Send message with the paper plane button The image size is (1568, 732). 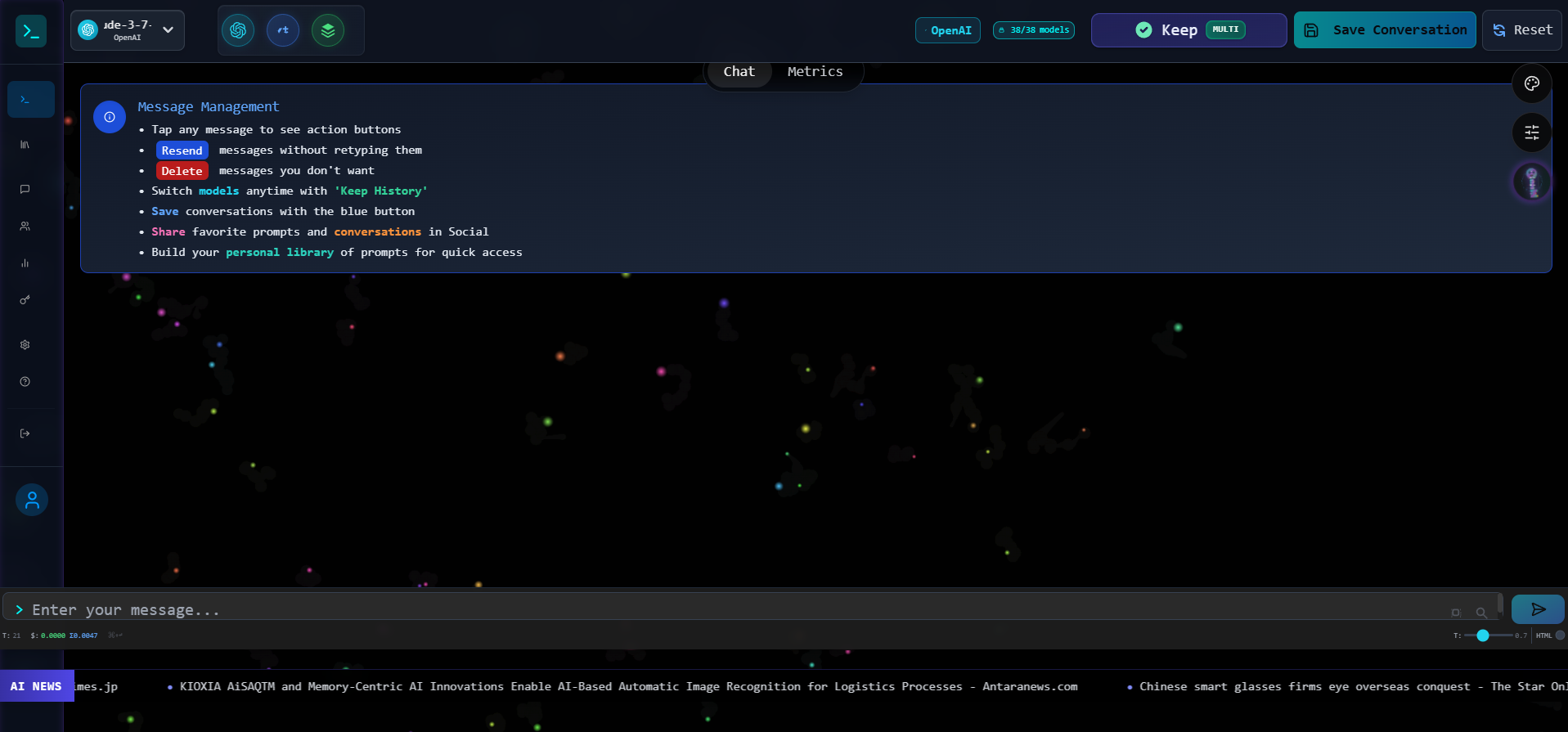pyautogui.click(x=1537, y=609)
